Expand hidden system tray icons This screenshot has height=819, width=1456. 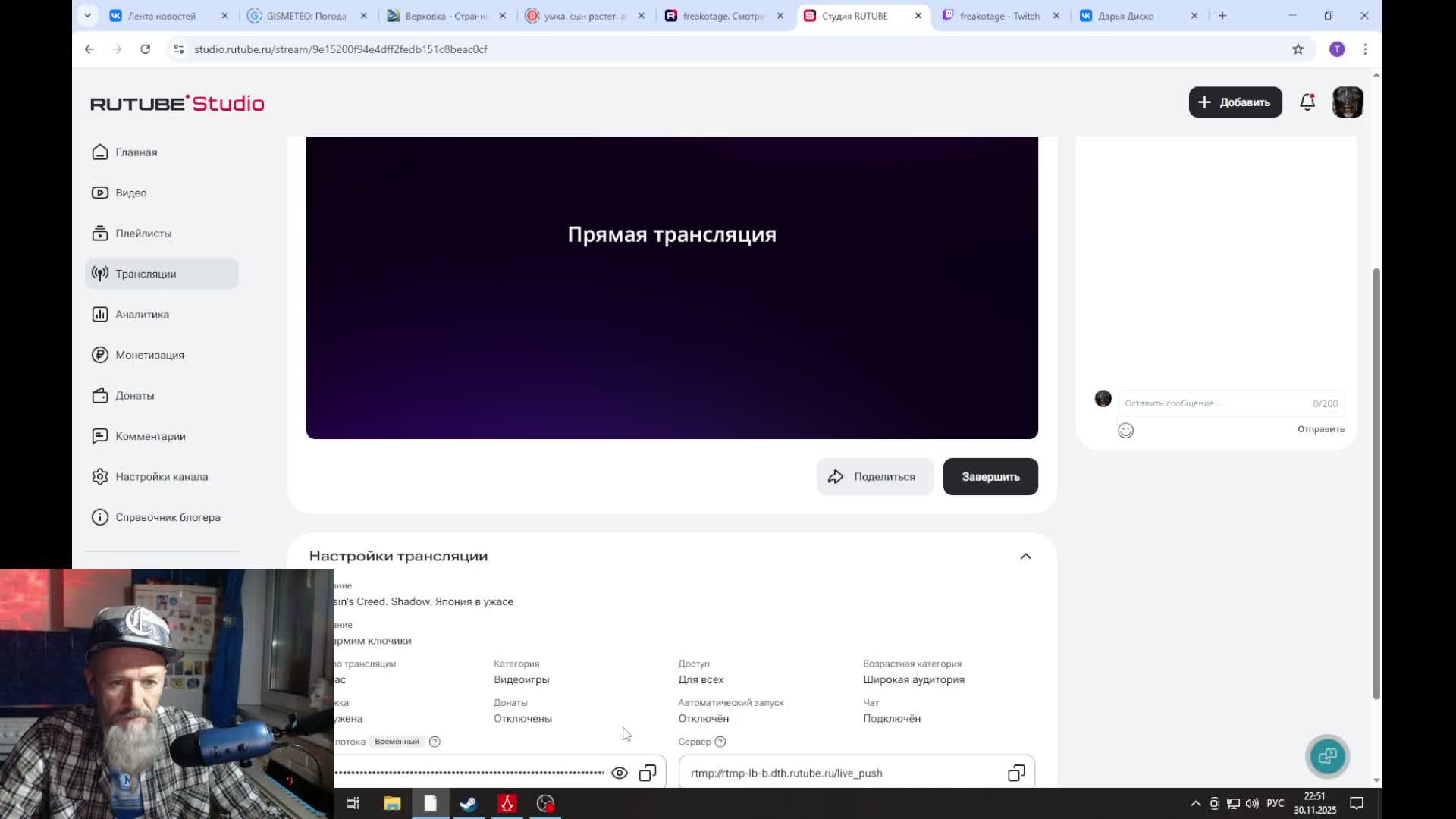click(1196, 804)
